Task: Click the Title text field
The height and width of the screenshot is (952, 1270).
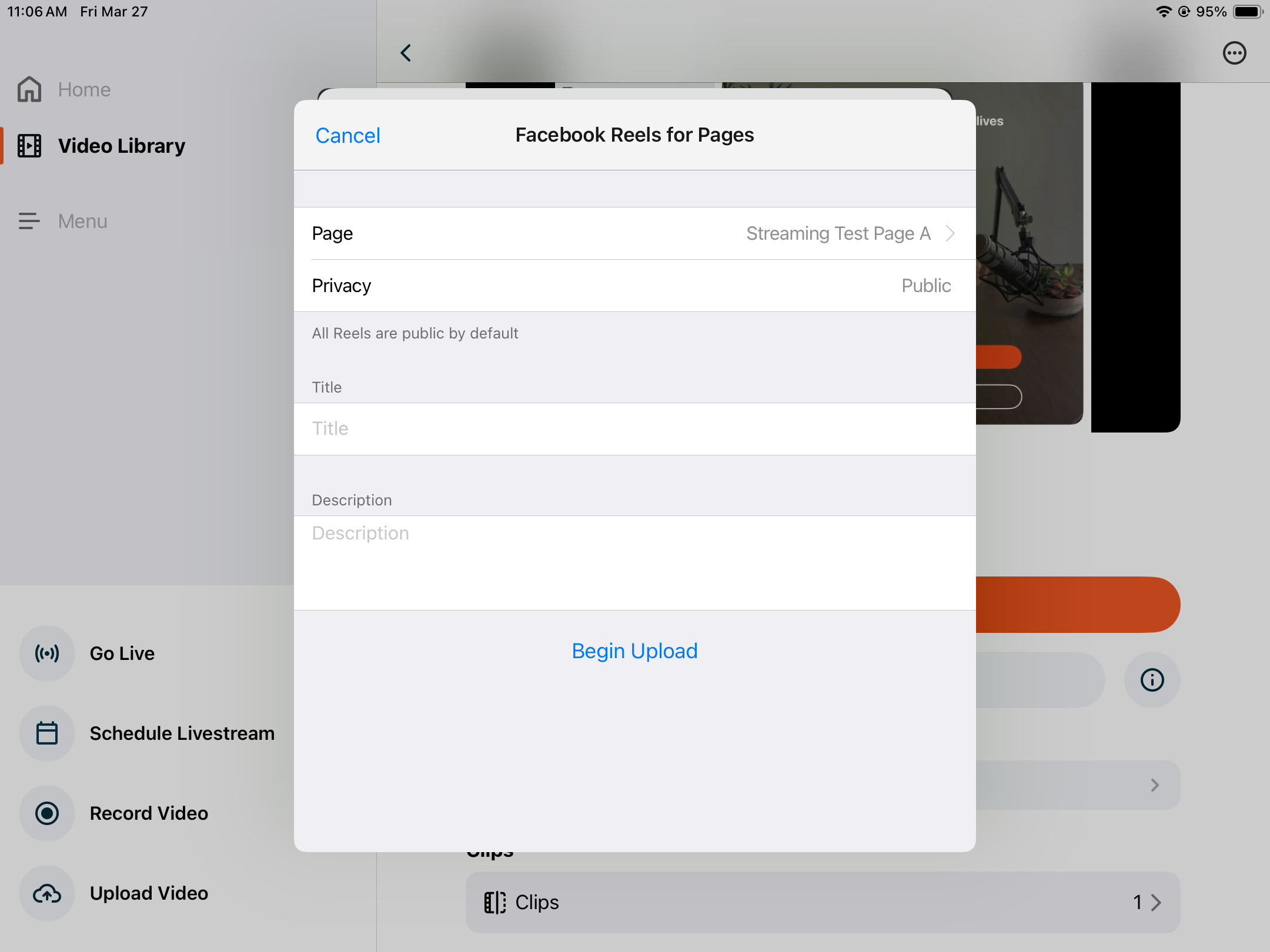Action: [634, 428]
